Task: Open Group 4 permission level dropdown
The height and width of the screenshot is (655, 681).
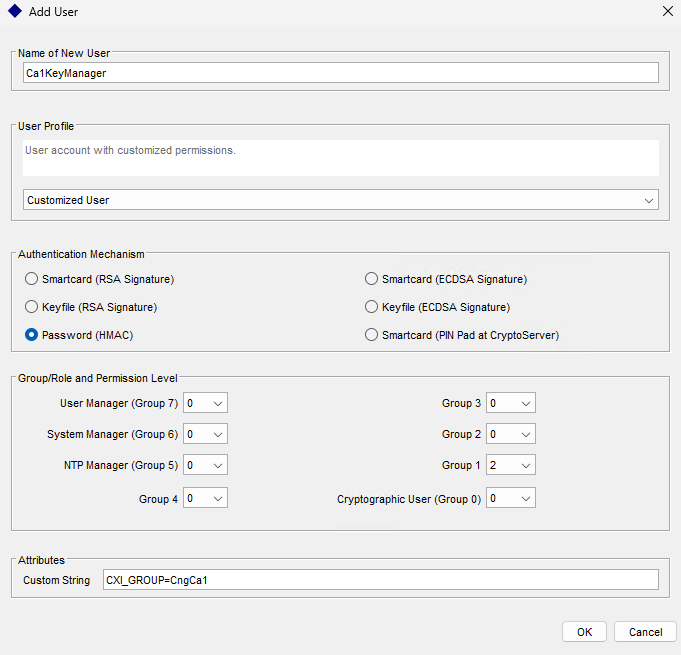Action: pos(205,498)
